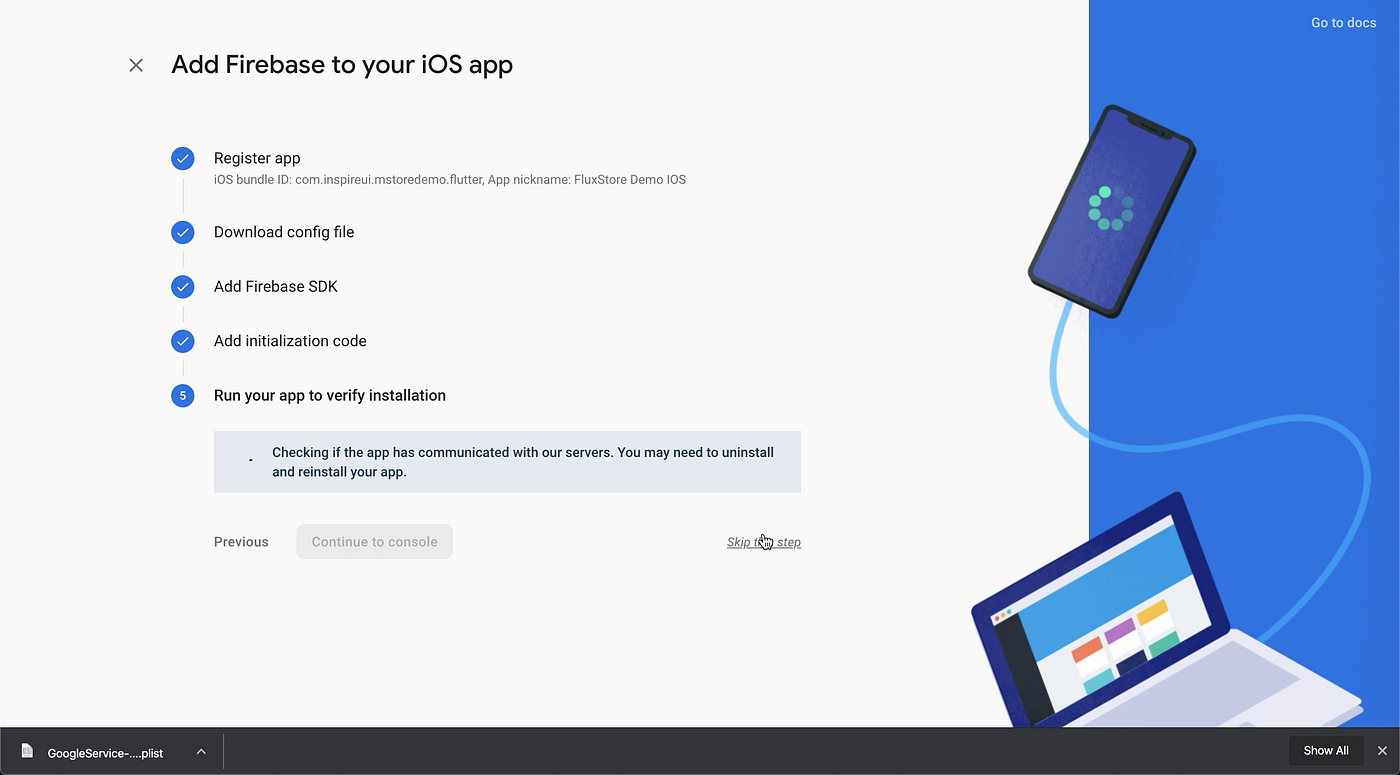
Task: Expand the Add initialization code step
Action: [x=290, y=341]
